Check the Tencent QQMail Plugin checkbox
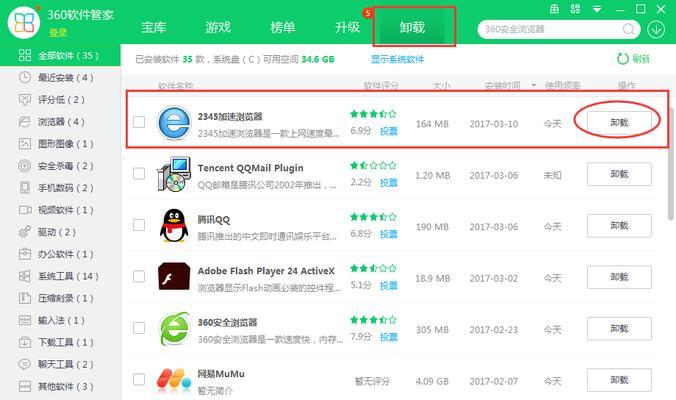This screenshot has width=676, height=400. 139,174
